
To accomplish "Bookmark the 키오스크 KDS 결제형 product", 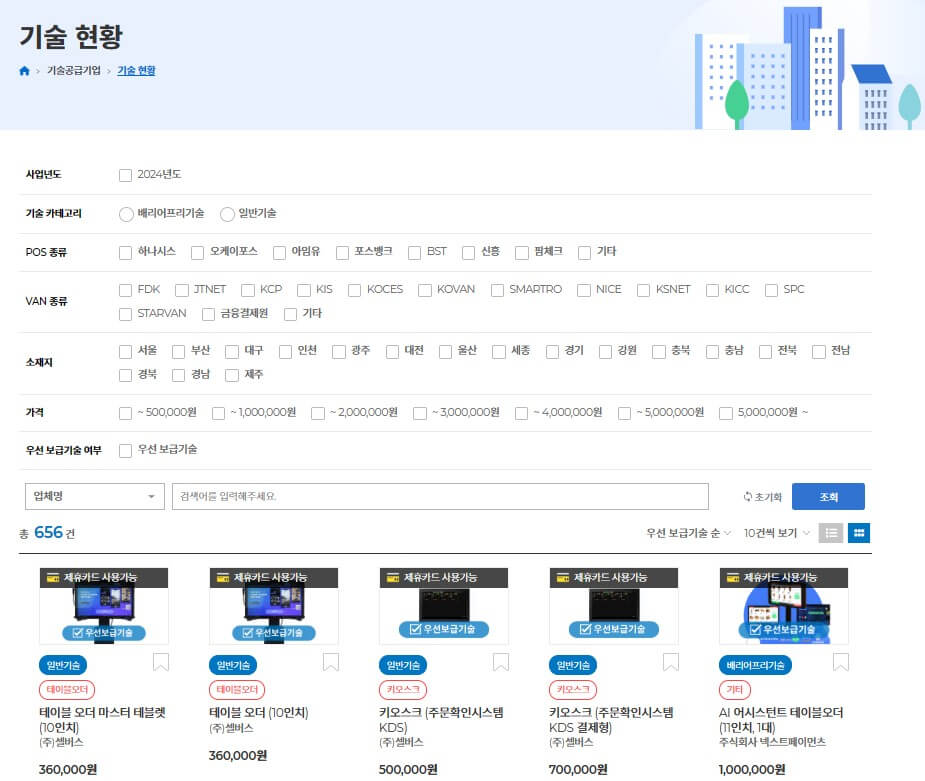I will (670, 661).
